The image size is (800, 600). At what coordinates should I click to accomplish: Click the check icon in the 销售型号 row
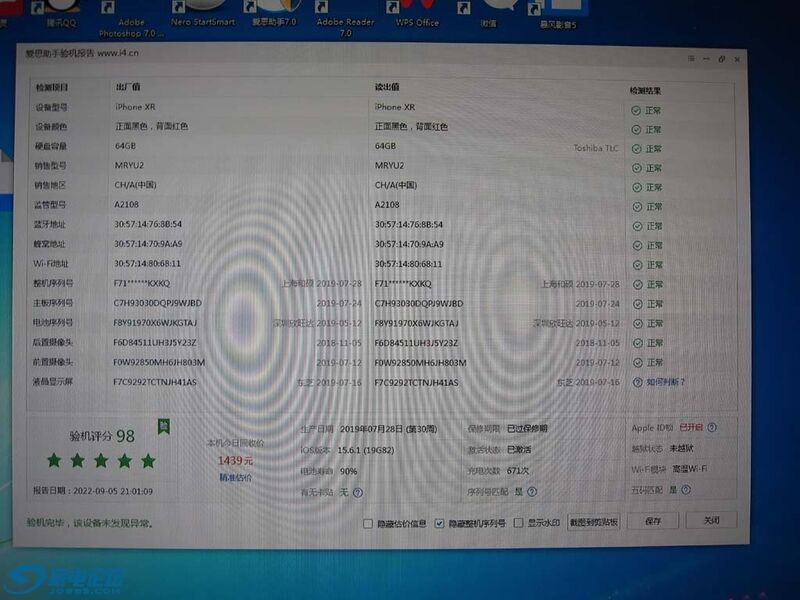(637, 168)
